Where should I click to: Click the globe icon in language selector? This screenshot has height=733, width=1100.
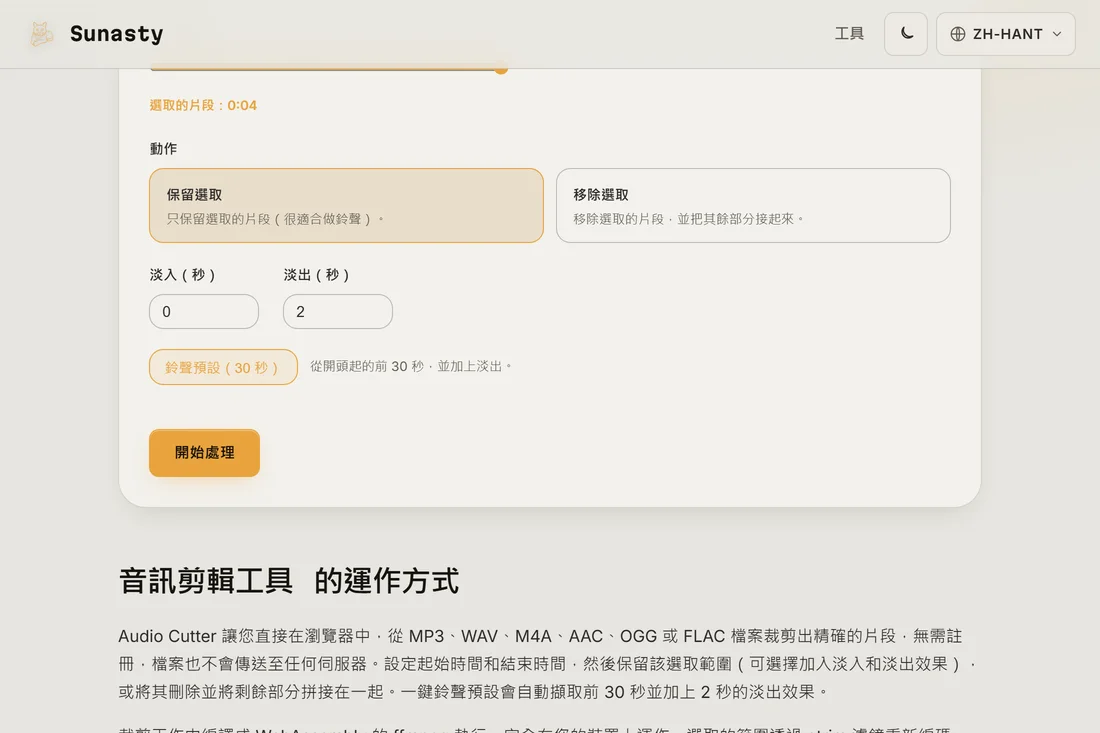pyautogui.click(x=958, y=34)
